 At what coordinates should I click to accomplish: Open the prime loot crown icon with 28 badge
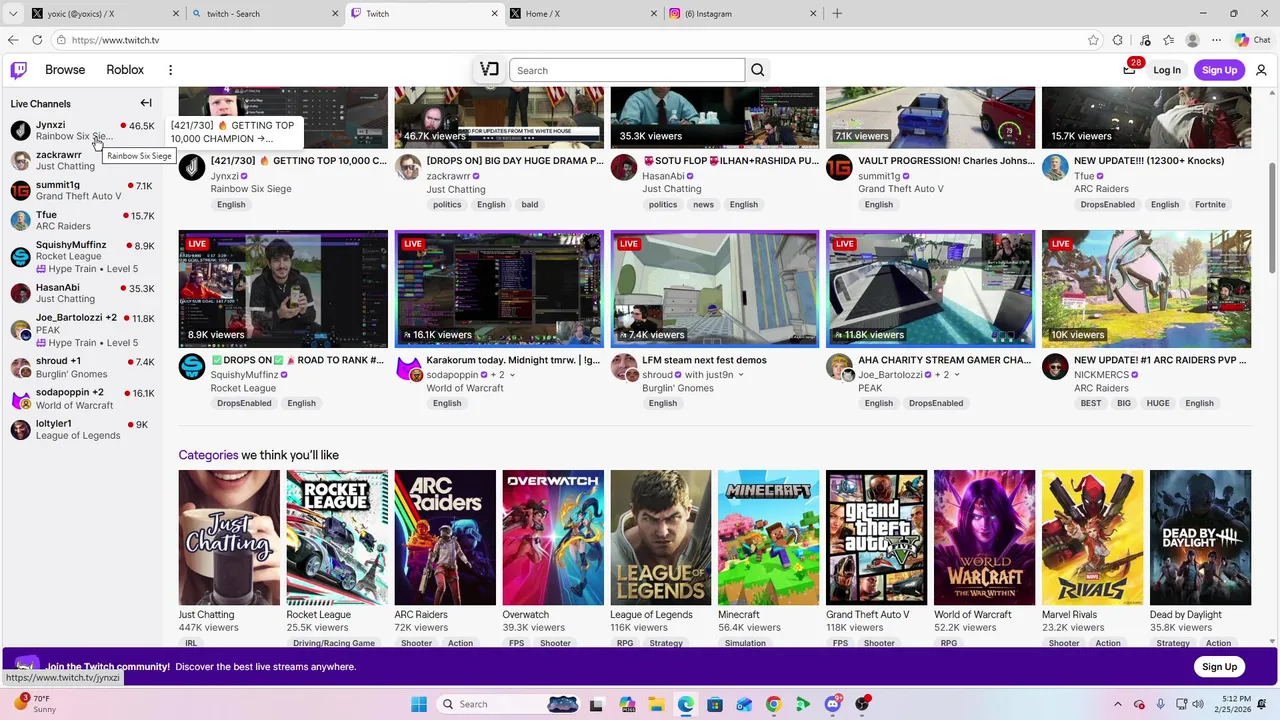pos(1130,69)
